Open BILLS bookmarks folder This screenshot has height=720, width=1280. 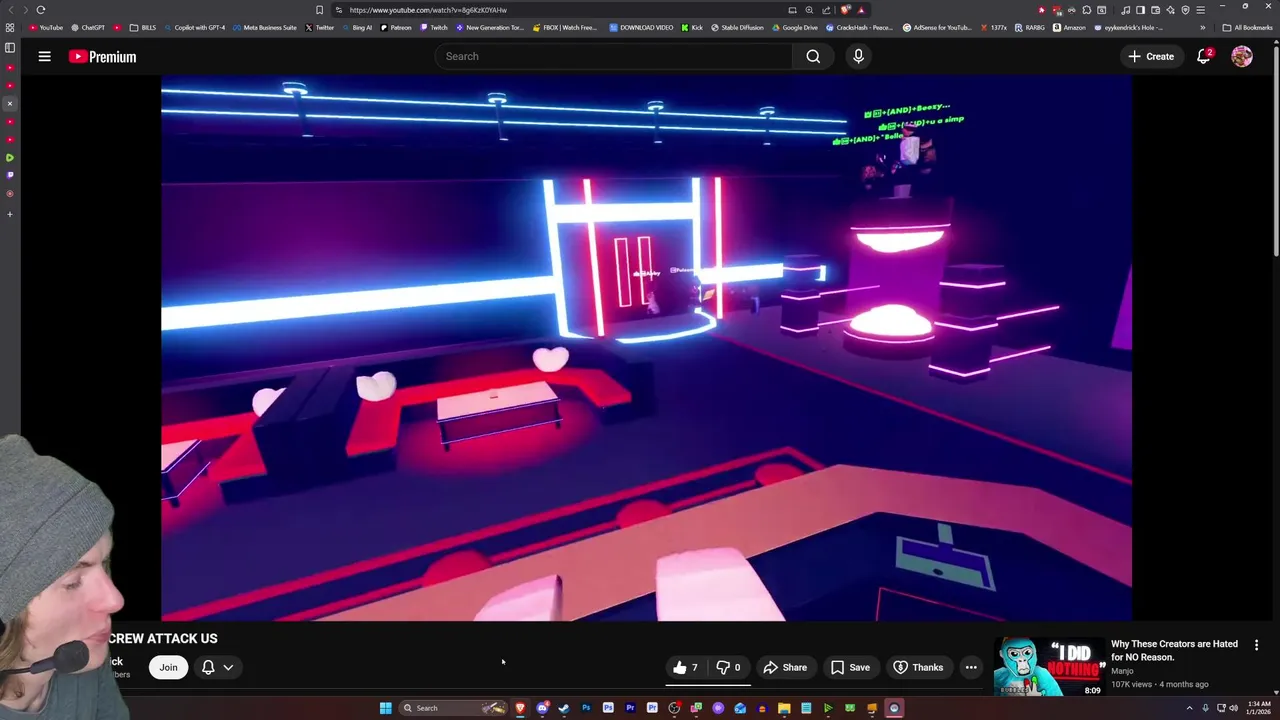click(x=142, y=27)
